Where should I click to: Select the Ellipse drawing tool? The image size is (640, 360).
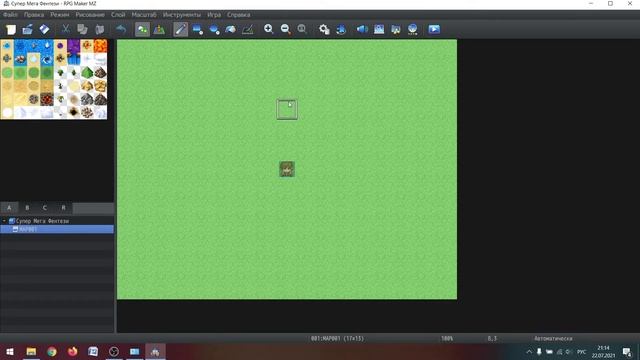pyautogui.click(x=214, y=29)
